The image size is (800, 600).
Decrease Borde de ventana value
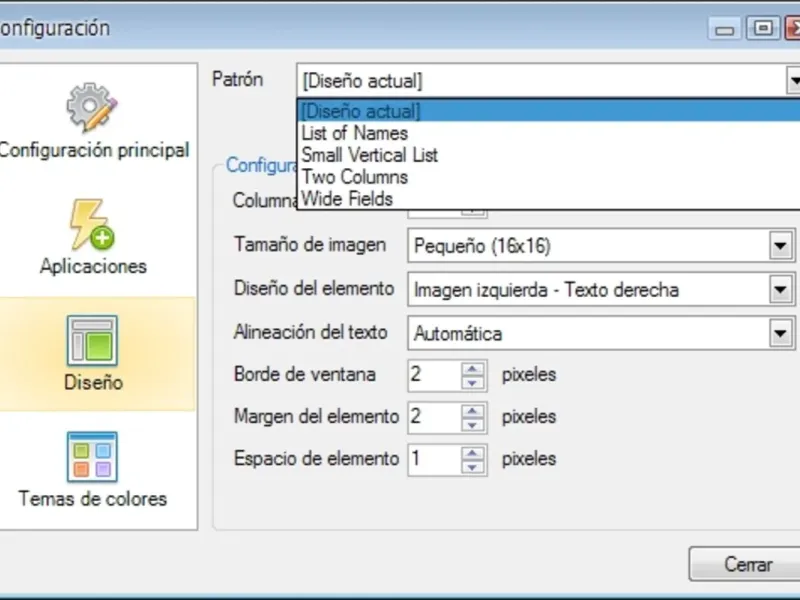pos(472,382)
